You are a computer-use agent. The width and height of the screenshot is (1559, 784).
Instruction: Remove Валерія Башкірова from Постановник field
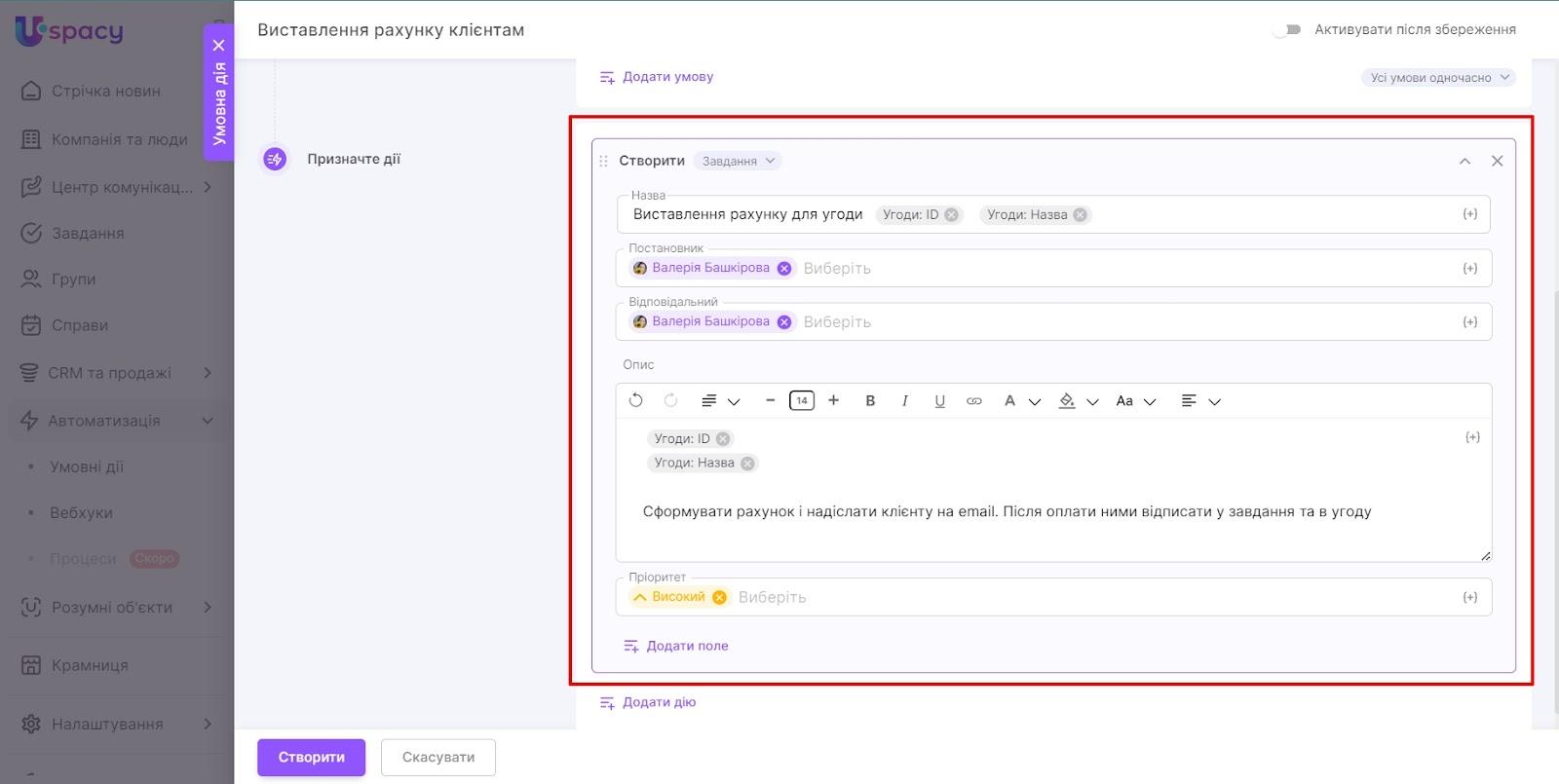tap(784, 269)
